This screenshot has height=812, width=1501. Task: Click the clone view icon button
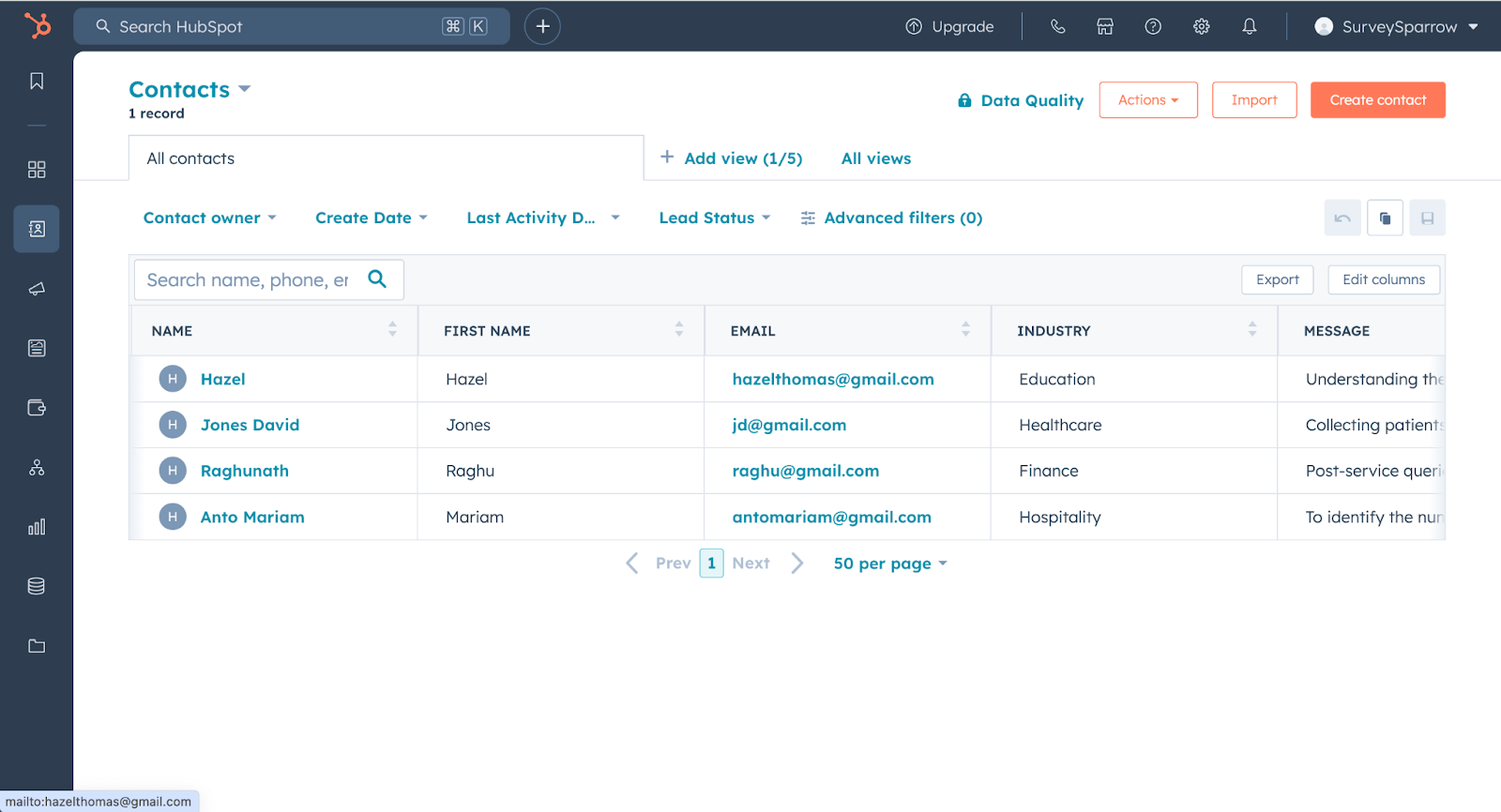tap(1385, 218)
